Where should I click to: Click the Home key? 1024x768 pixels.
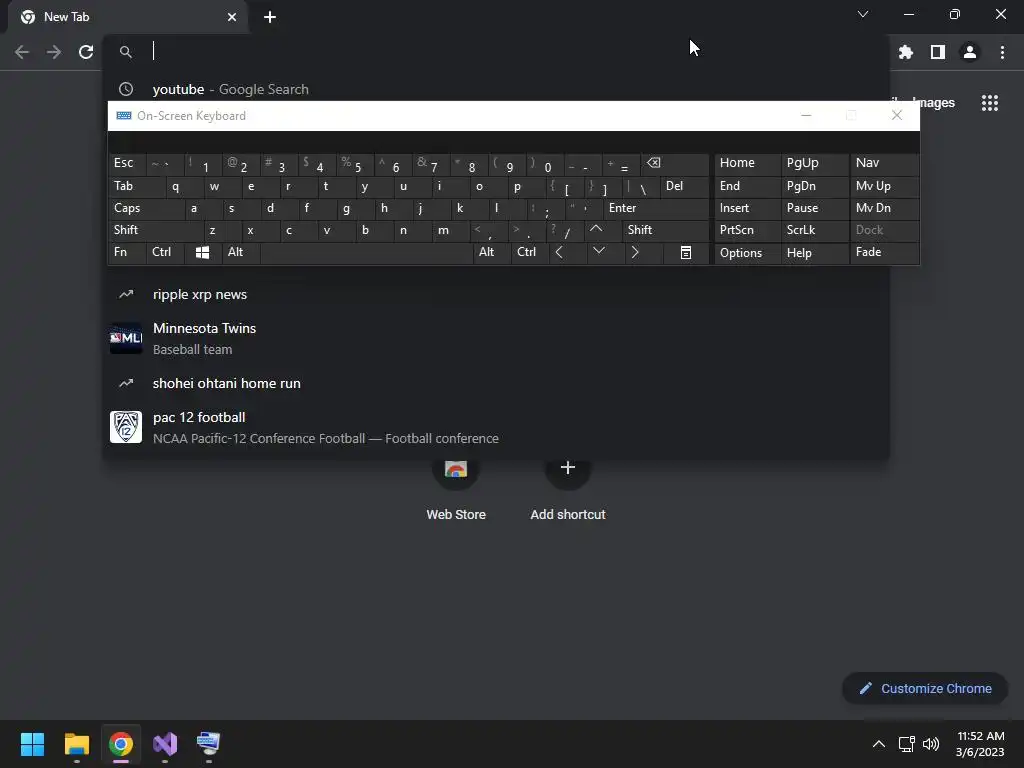click(x=747, y=163)
